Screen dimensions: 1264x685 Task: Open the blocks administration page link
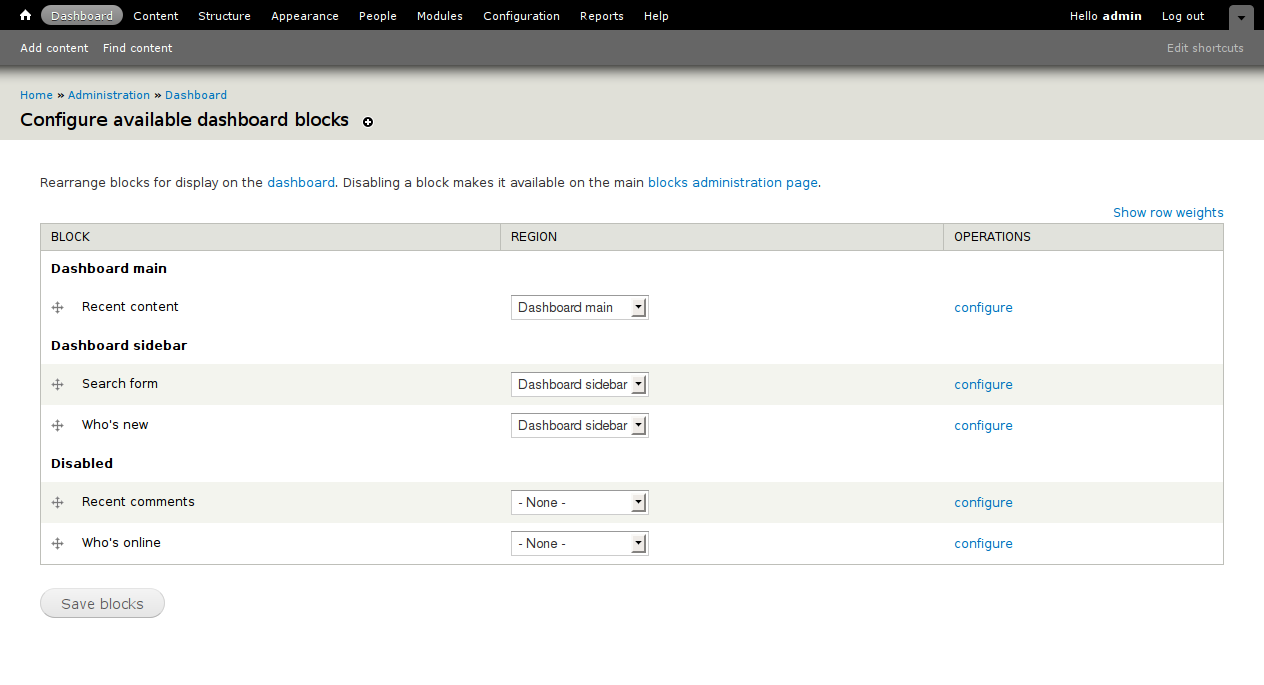(732, 183)
